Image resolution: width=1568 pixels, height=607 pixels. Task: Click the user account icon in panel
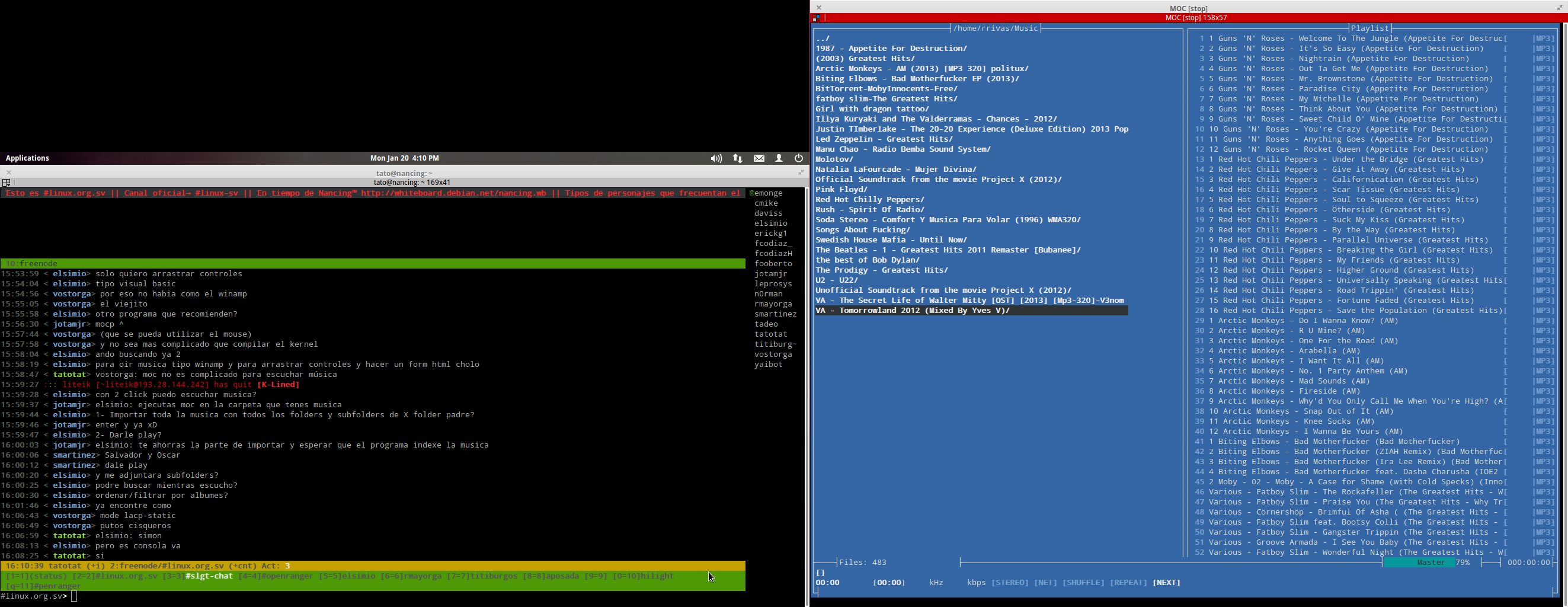779,158
